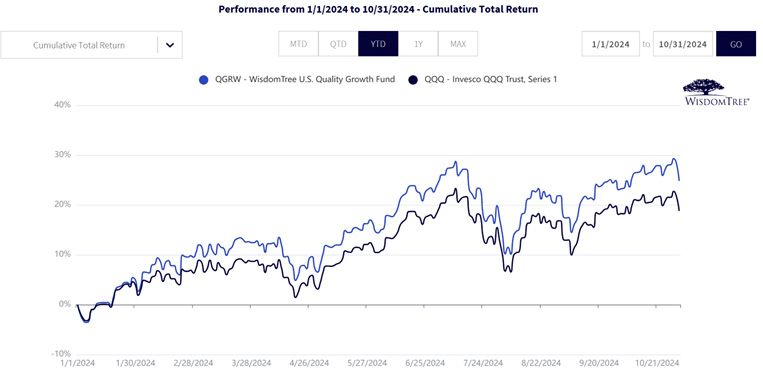Click the 6/25/2024 x-axis date label
The image size is (763, 372).
pyautogui.click(x=424, y=363)
